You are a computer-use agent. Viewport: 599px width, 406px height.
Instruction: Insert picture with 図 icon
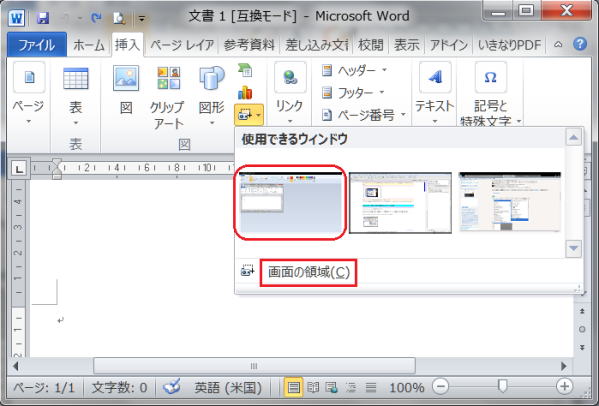(x=126, y=78)
